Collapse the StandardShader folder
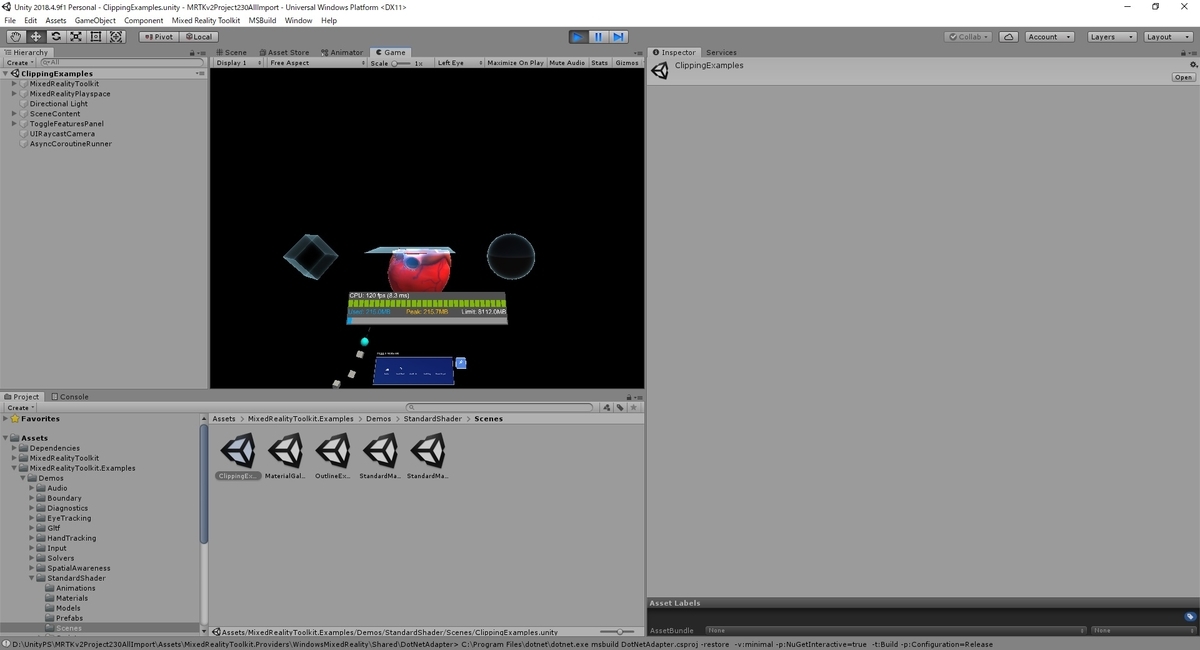The image size is (1200, 650). point(32,578)
